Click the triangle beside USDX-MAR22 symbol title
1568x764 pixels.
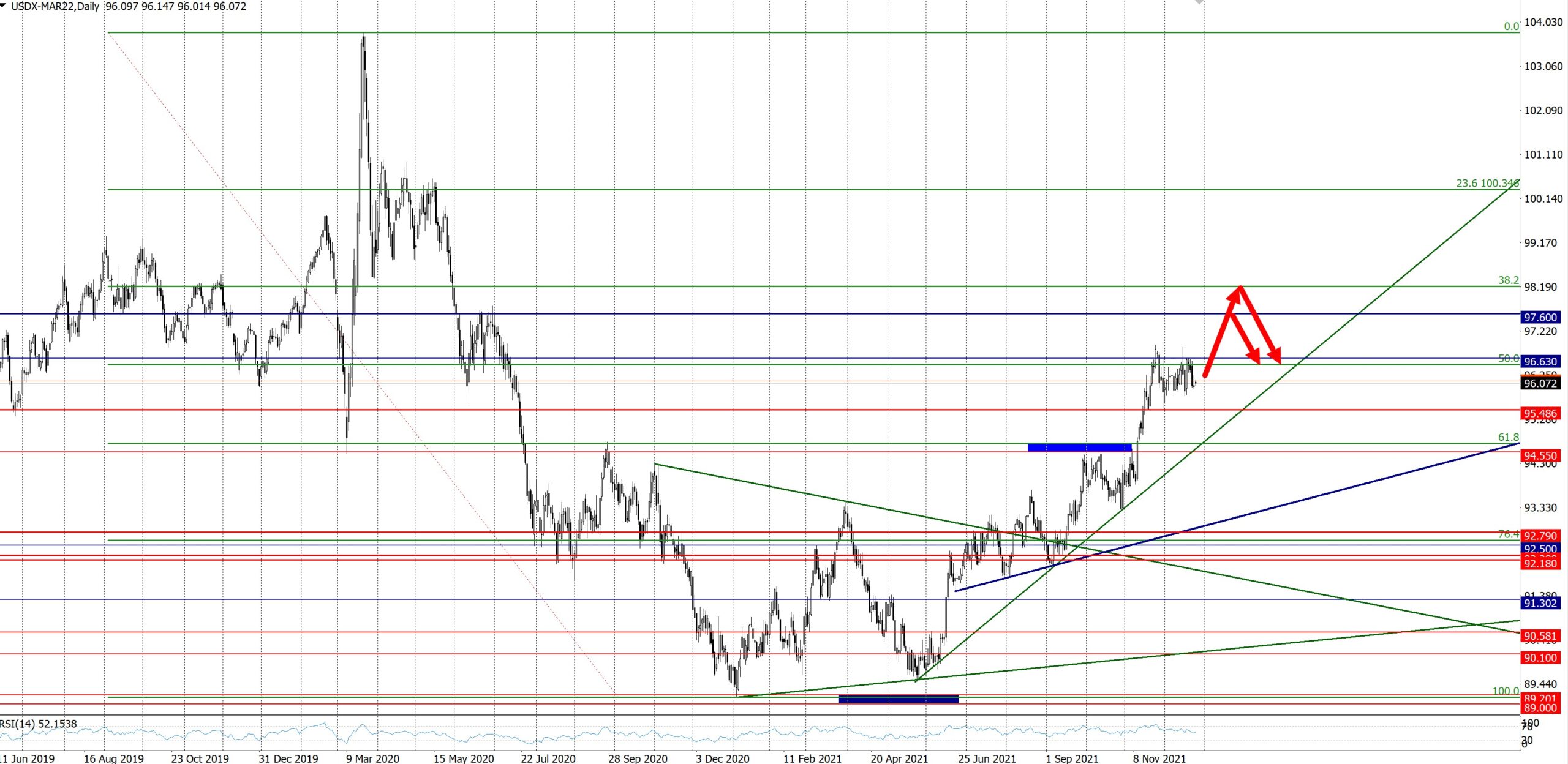(4, 6)
